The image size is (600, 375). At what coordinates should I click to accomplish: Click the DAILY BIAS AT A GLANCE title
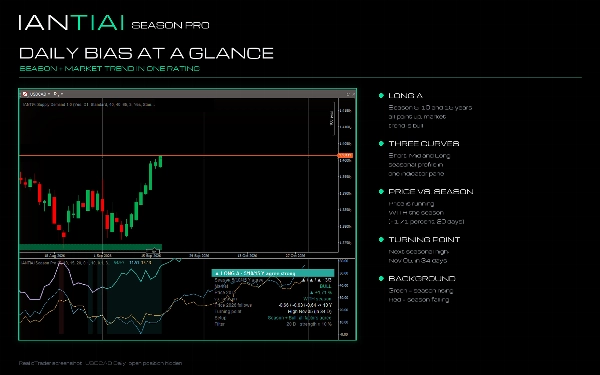tap(146, 53)
